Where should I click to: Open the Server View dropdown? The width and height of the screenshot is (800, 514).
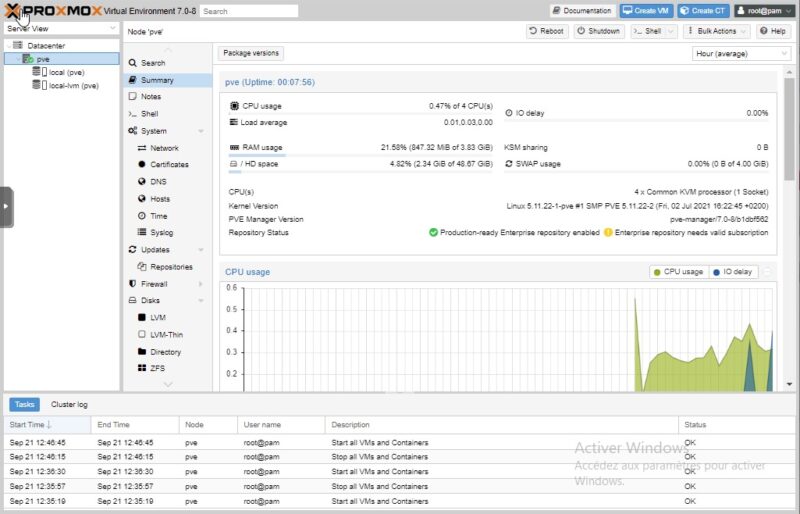pyautogui.click(x=60, y=29)
